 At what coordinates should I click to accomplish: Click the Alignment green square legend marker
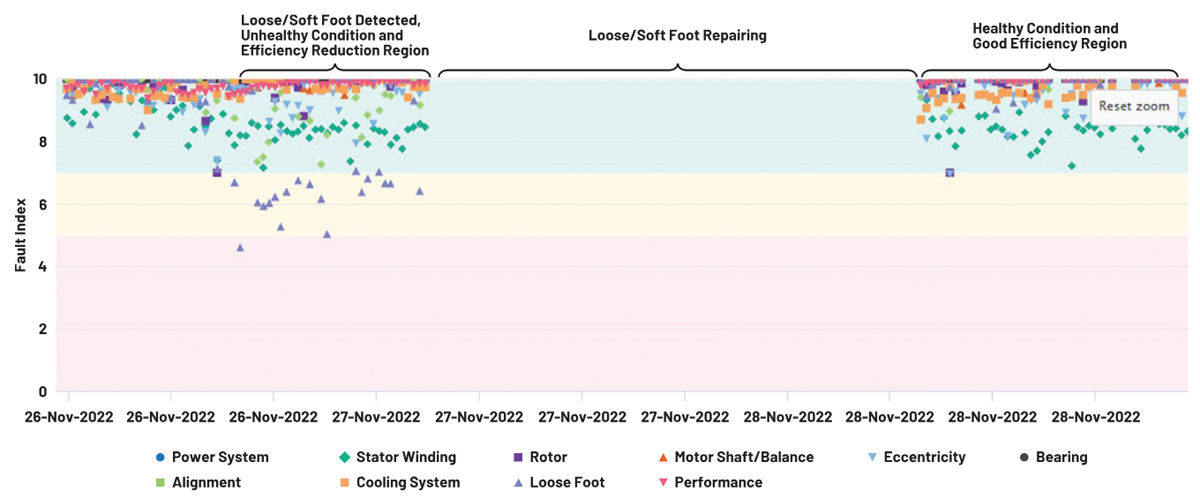click(x=161, y=482)
